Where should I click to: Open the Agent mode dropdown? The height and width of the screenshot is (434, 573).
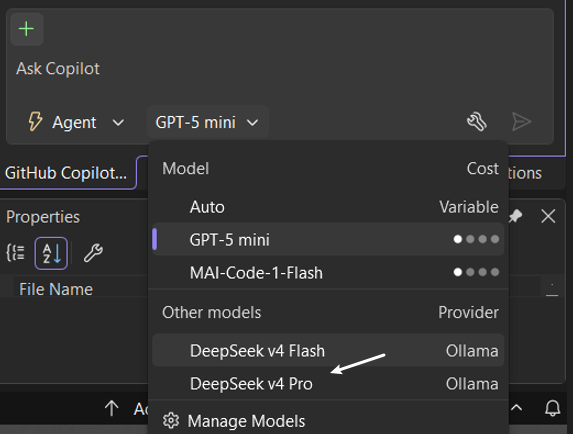click(x=76, y=122)
